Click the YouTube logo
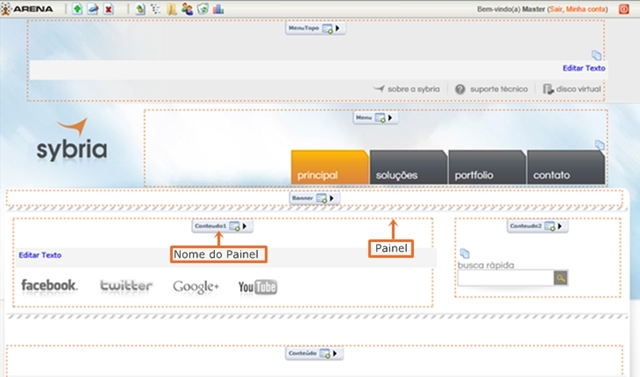Image resolution: width=640 pixels, height=377 pixels. (258, 287)
